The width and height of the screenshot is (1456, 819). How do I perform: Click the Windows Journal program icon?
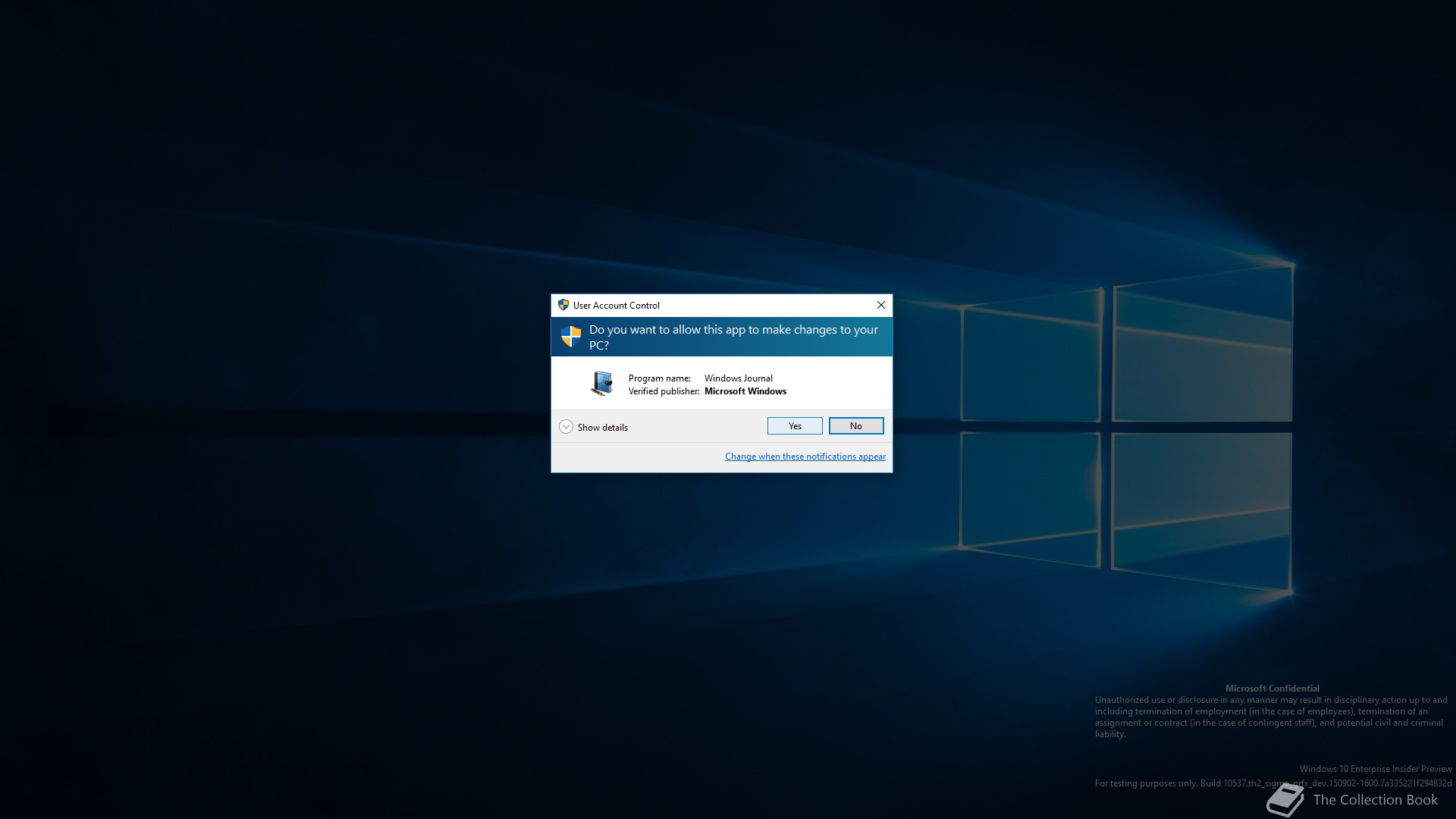pos(602,384)
